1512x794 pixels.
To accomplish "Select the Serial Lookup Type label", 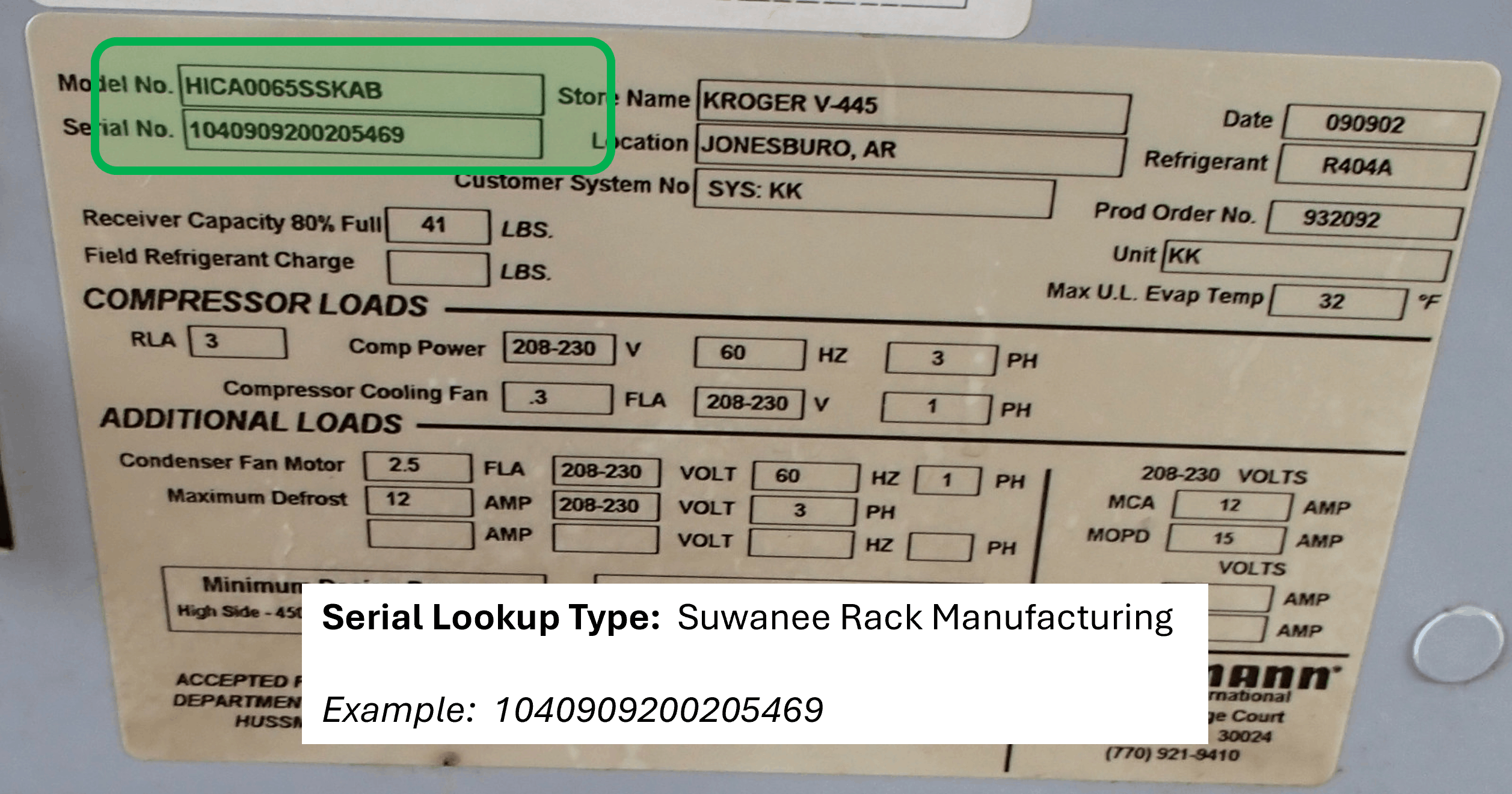I will click(491, 617).
